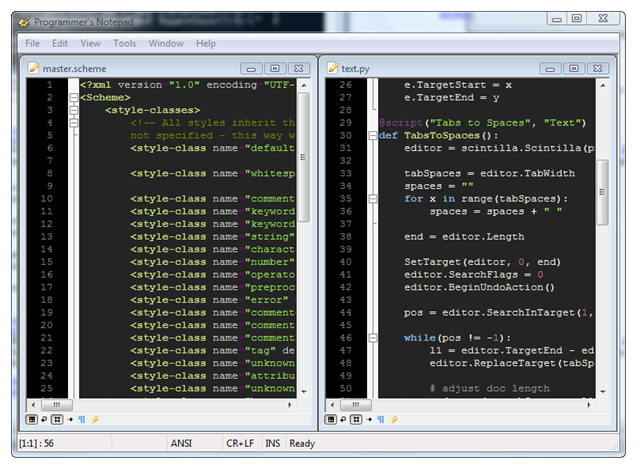Open the Edit menu

60,43
